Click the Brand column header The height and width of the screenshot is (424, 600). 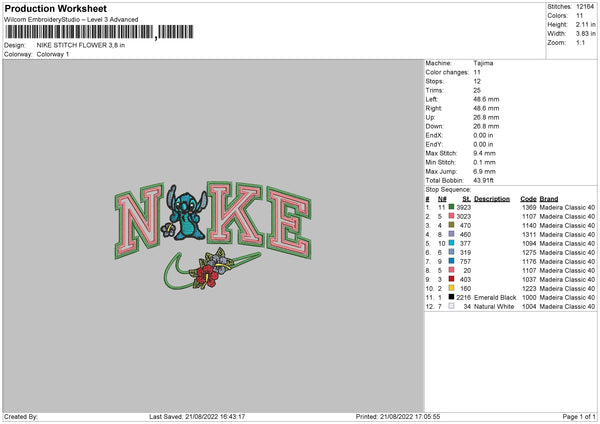click(x=549, y=199)
